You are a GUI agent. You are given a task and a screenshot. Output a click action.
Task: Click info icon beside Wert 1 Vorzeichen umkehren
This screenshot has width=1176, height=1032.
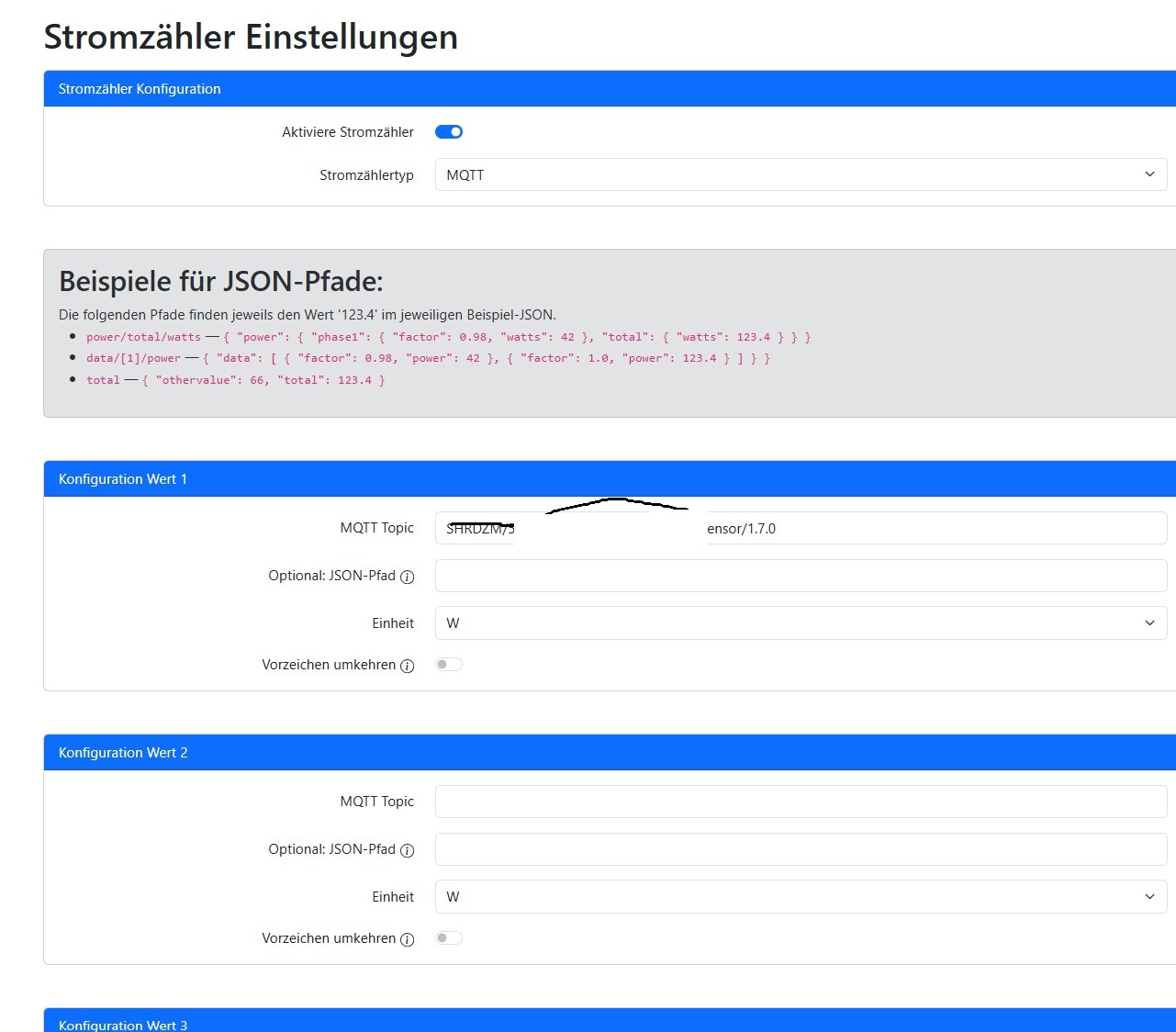coord(408,666)
